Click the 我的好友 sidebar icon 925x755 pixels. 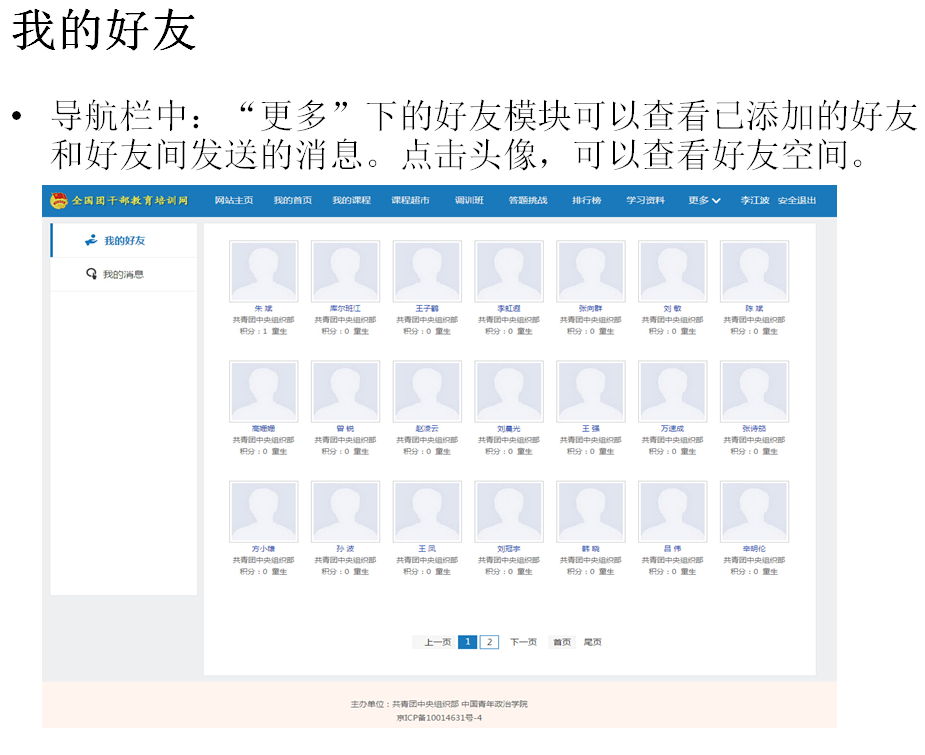(91, 240)
